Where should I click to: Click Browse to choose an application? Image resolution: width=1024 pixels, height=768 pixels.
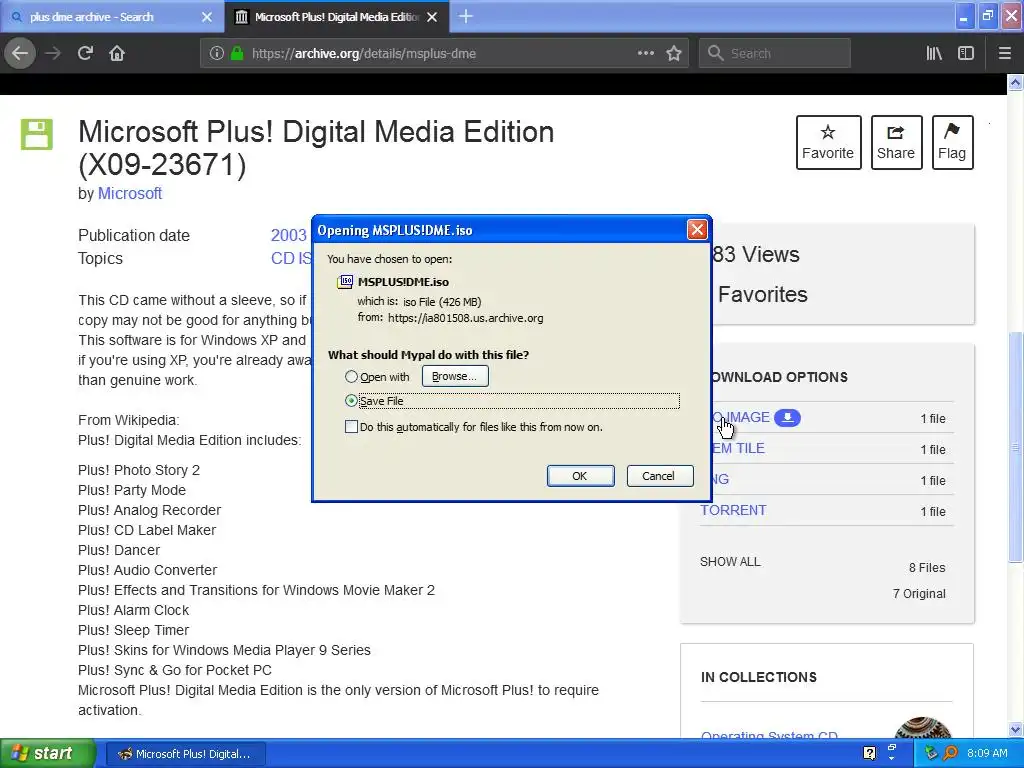[x=455, y=376]
